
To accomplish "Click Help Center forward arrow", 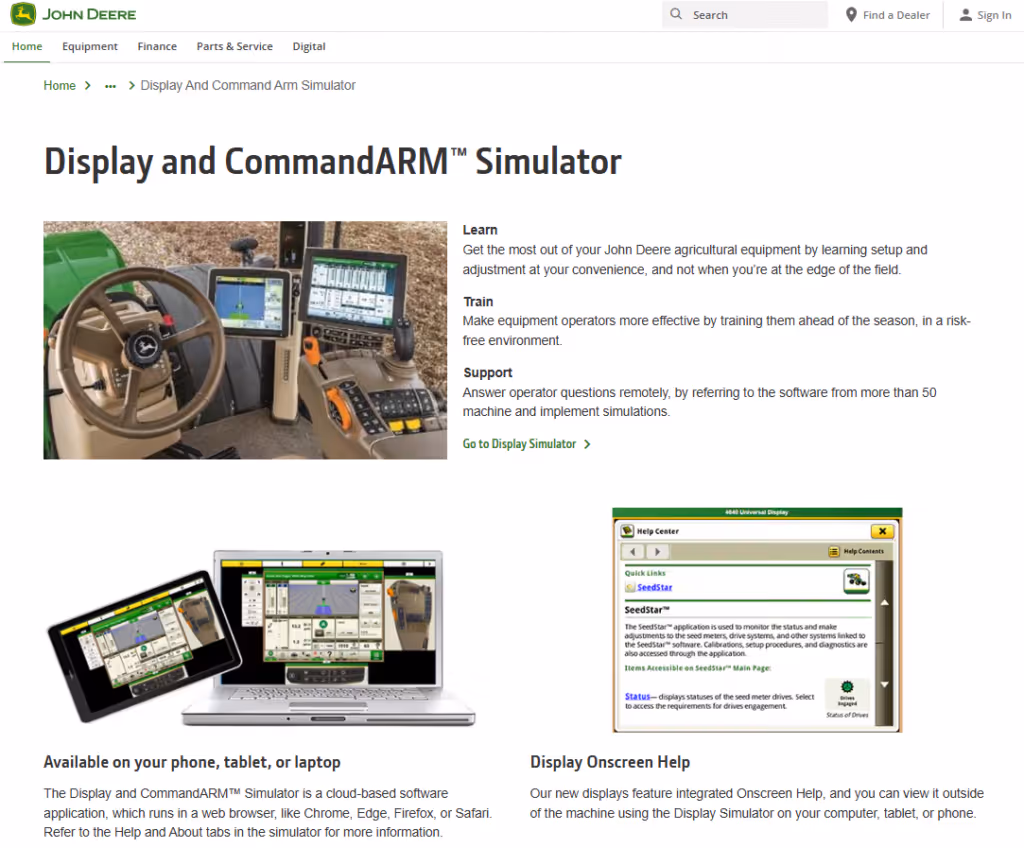I will pyautogui.click(x=657, y=551).
